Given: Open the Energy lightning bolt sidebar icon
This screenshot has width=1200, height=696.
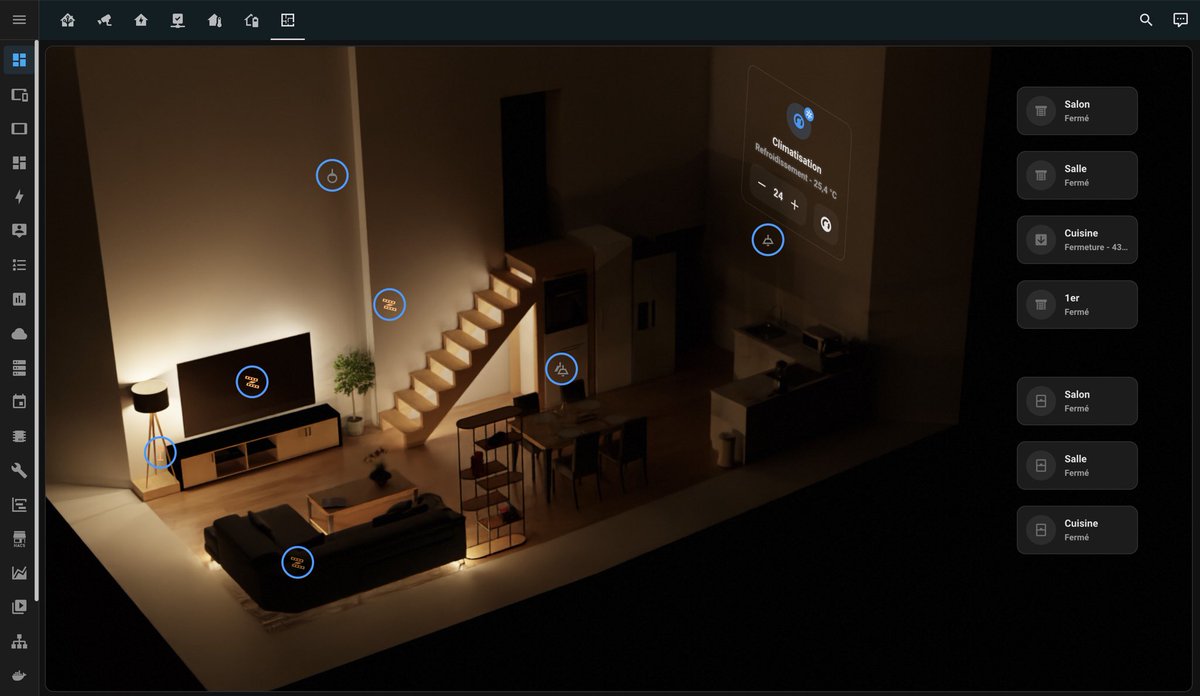Looking at the screenshot, I should (18, 196).
